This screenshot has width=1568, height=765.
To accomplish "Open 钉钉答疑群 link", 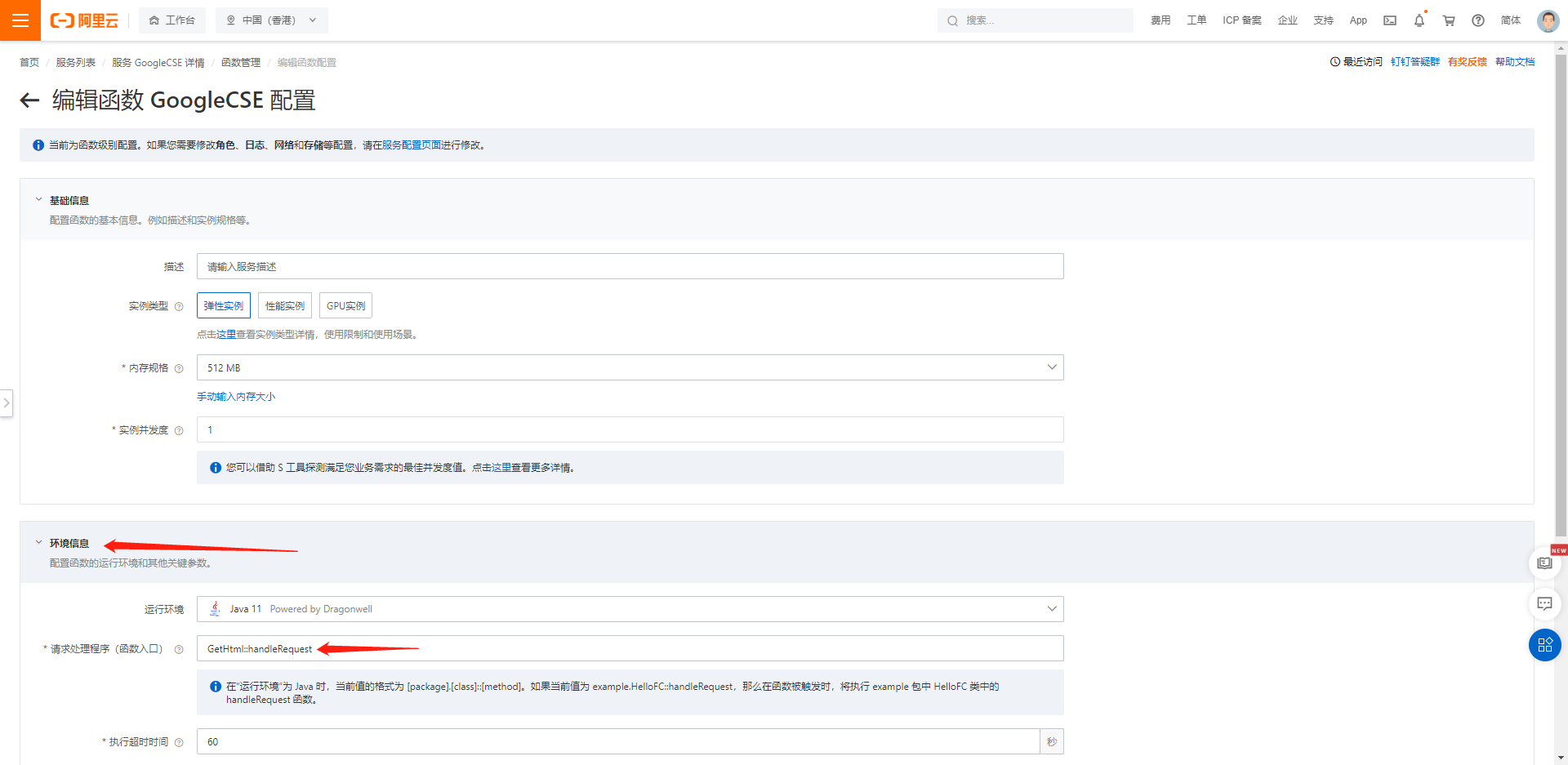I will [x=1415, y=62].
